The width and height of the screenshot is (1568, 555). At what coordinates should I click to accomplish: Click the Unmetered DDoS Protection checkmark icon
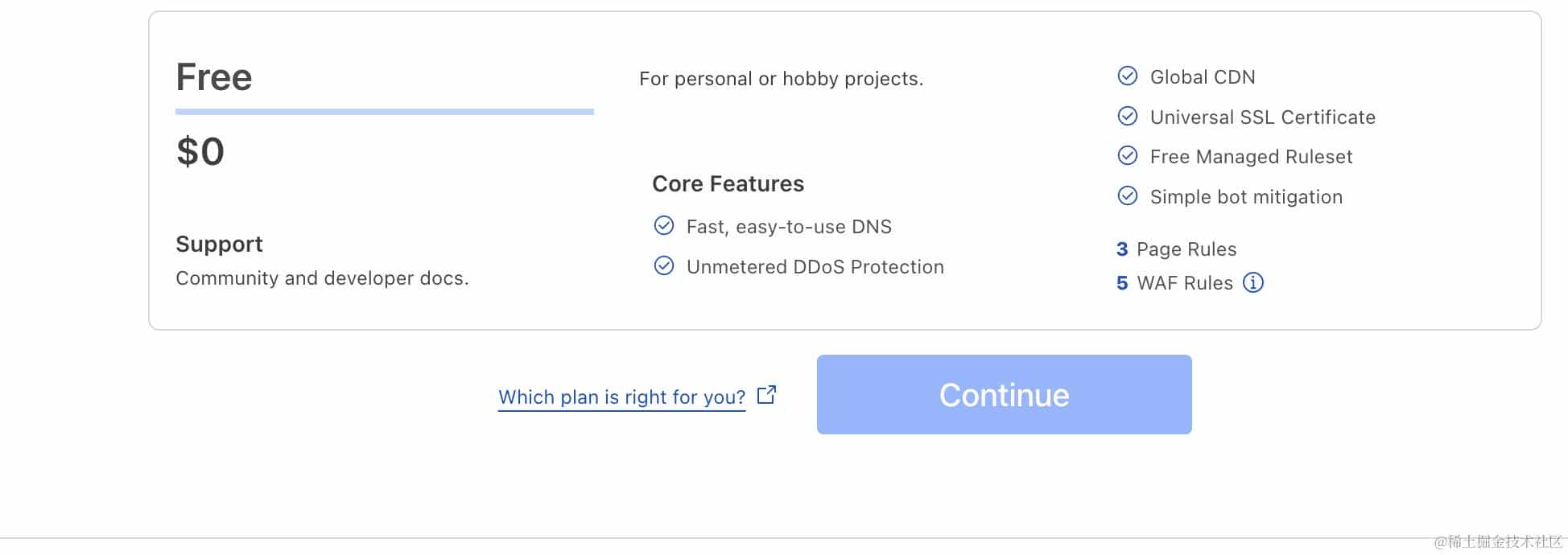point(664,266)
